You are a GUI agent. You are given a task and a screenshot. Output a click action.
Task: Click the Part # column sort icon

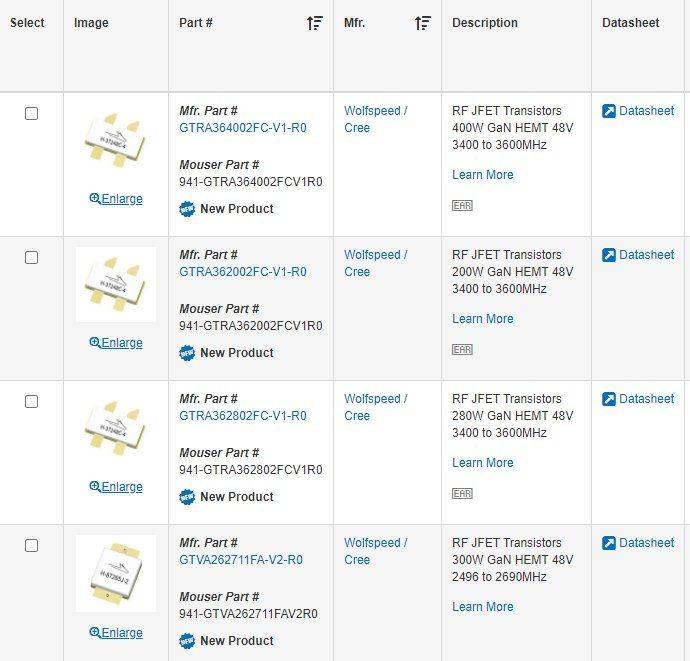tap(315, 23)
